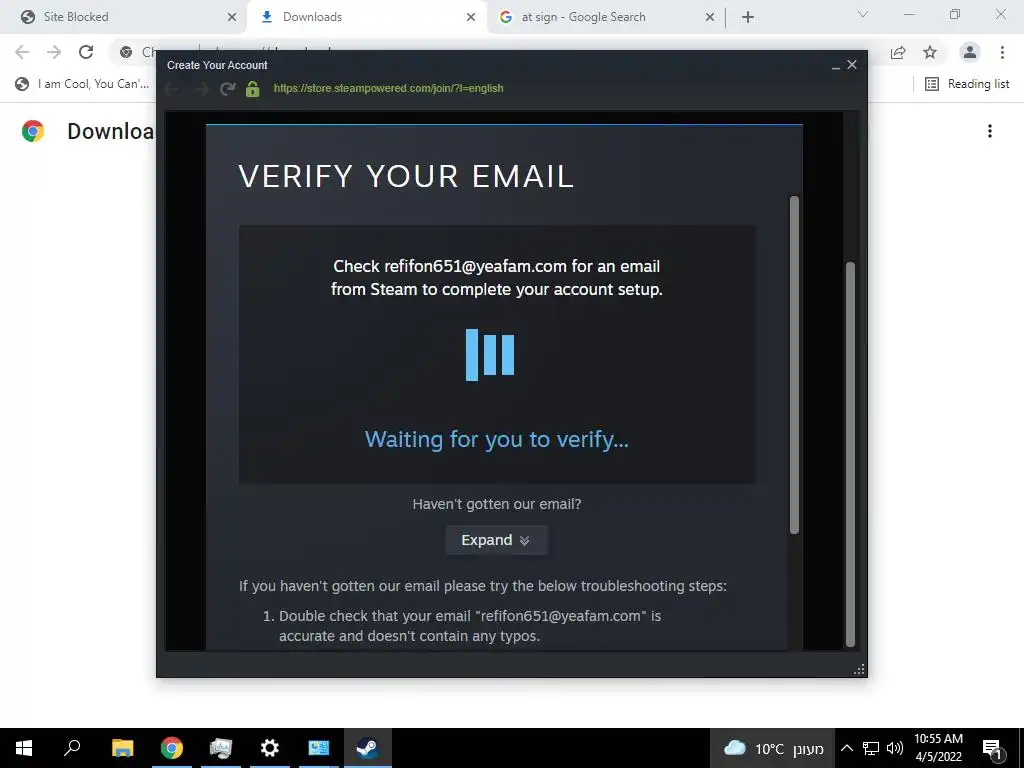The height and width of the screenshot is (768, 1024).
Task: Click the Chrome logo on Downloads page
Action: pyautogui.click(x=33, y=131)
